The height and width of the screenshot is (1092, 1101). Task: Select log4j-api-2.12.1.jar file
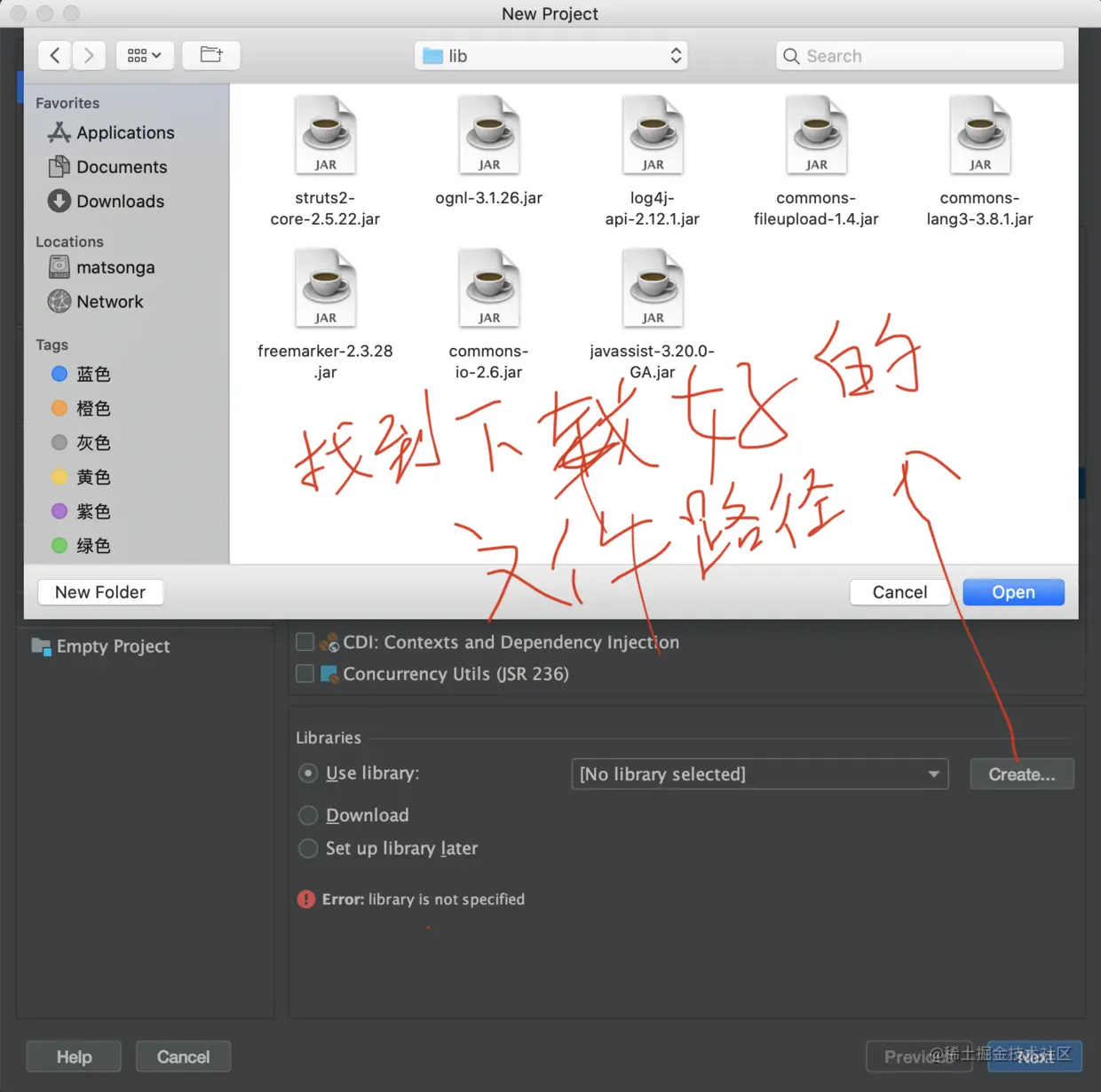[653, 161]
